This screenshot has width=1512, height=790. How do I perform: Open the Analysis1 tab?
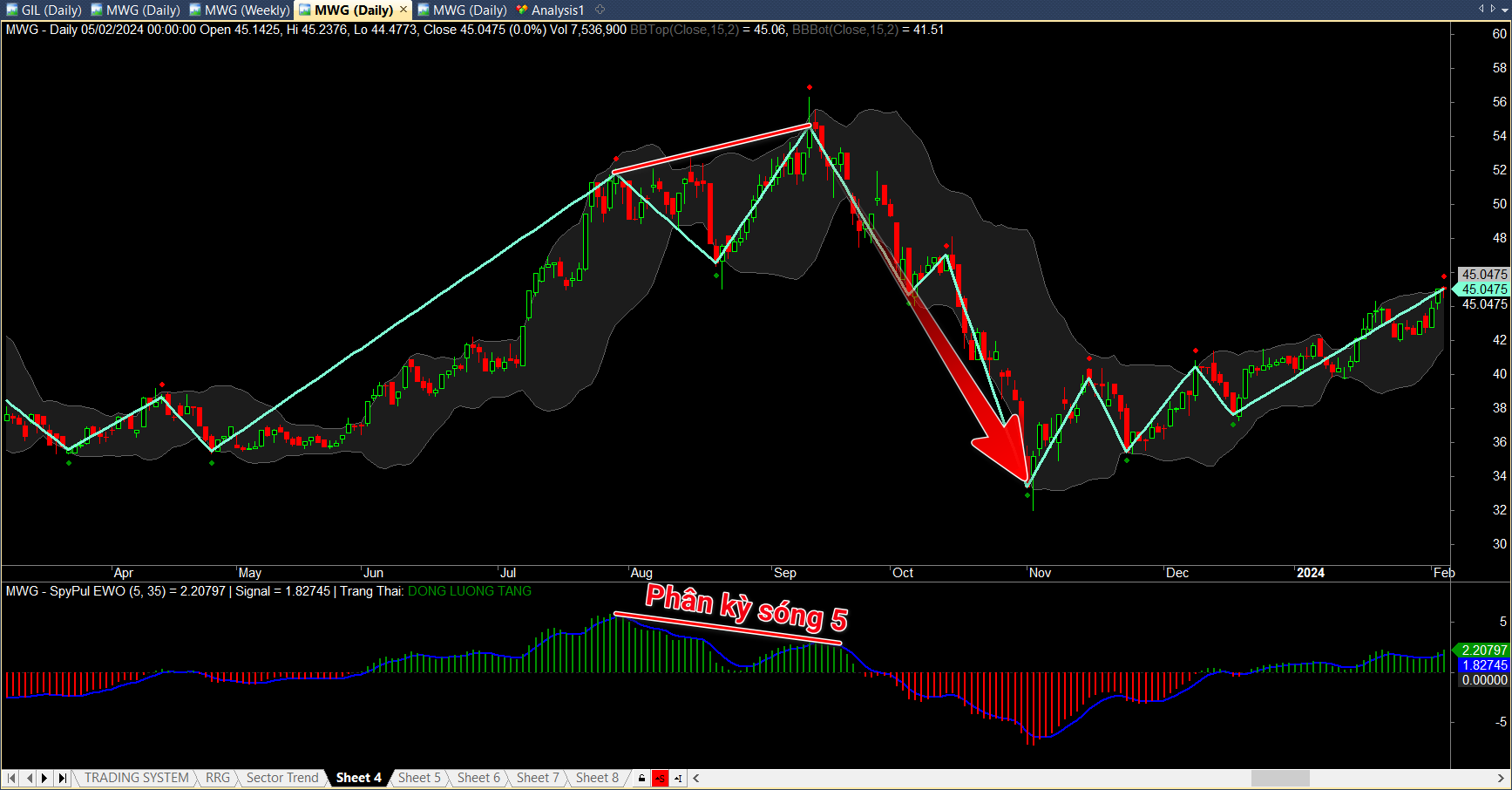click(550, 10)
